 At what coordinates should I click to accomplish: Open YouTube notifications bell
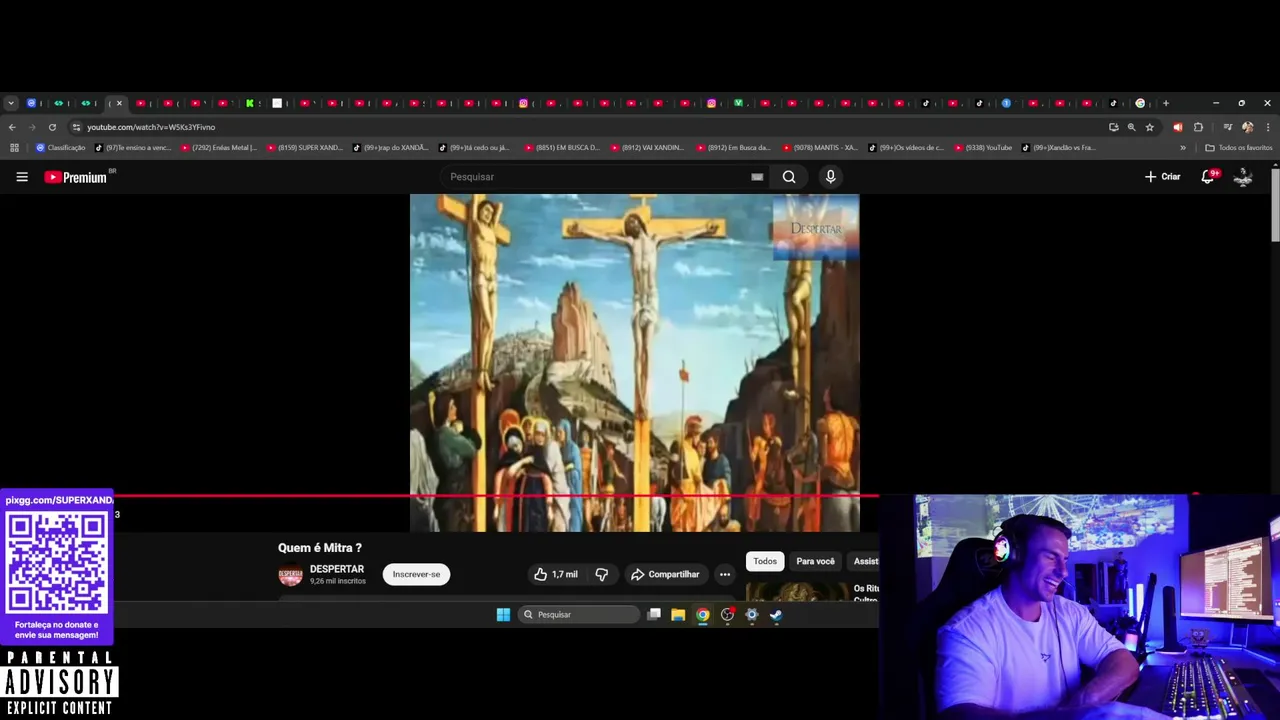(1209, 176)
